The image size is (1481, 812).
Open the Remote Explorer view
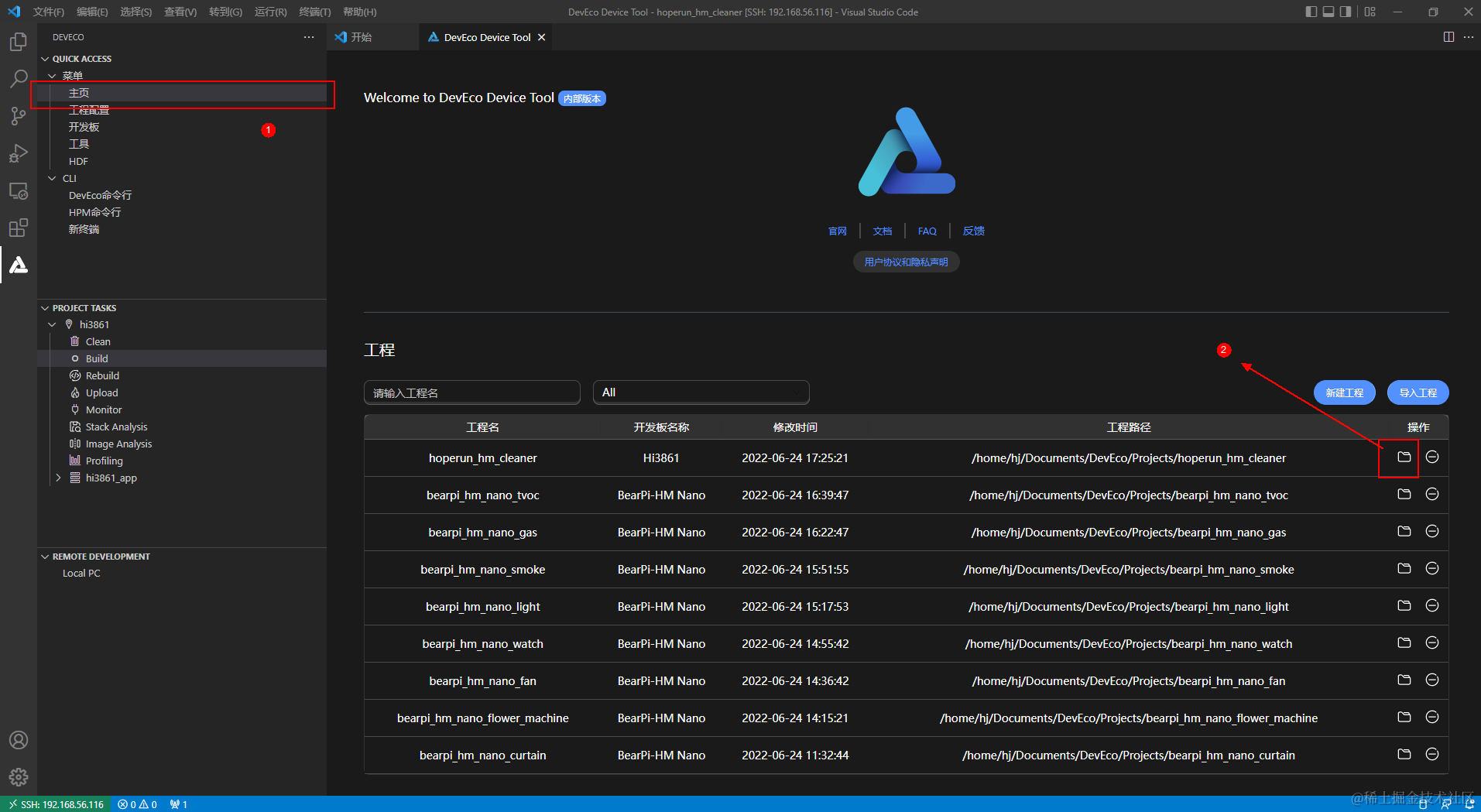(x=19, y=190)
